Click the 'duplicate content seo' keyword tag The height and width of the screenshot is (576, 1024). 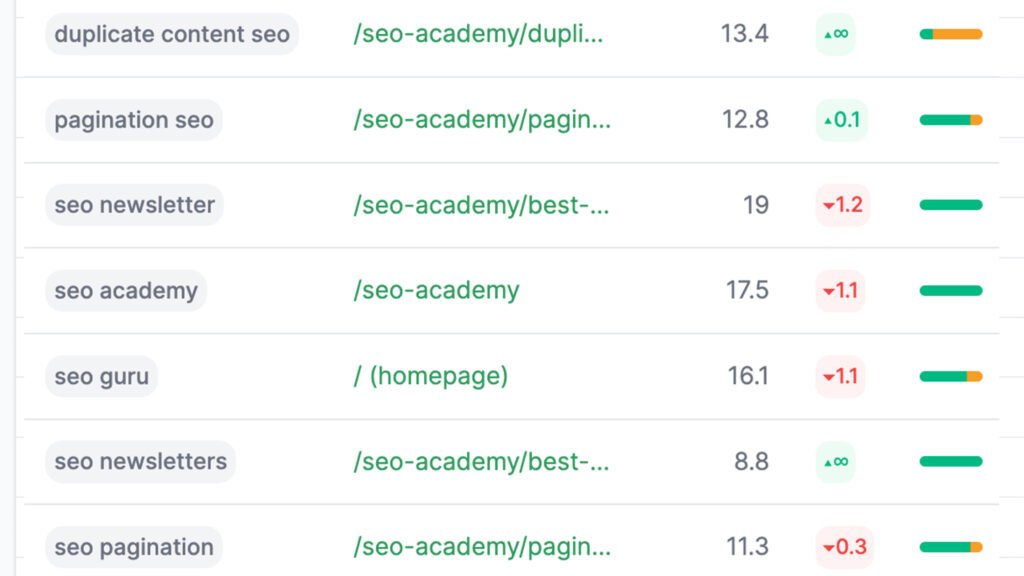[x=172, y=34]
